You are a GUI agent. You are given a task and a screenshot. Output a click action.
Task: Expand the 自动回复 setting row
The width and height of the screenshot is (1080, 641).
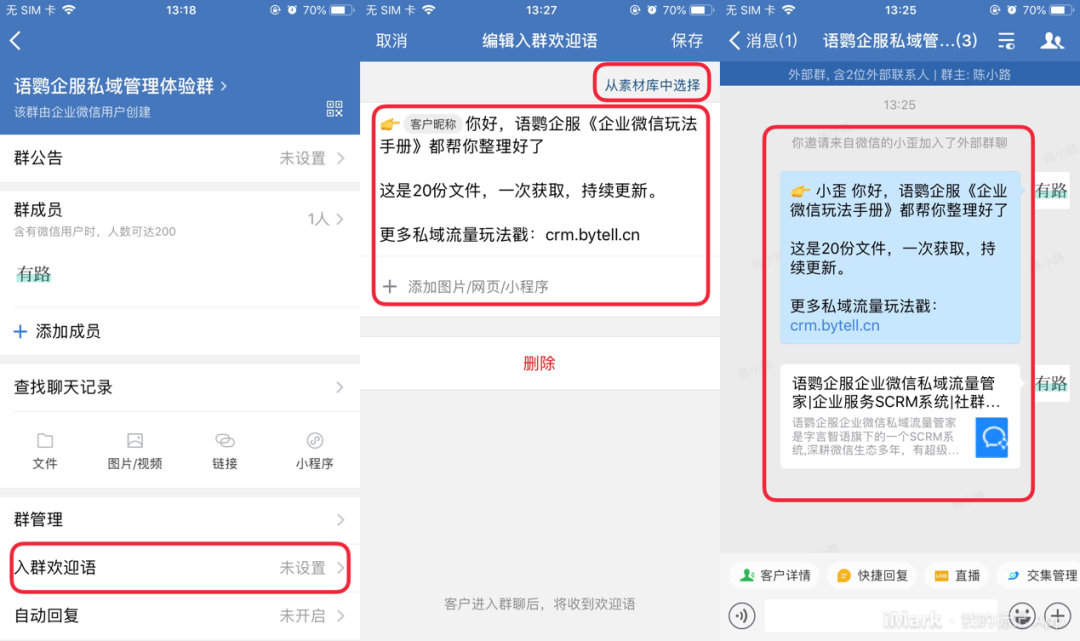[x=180, y=616]
